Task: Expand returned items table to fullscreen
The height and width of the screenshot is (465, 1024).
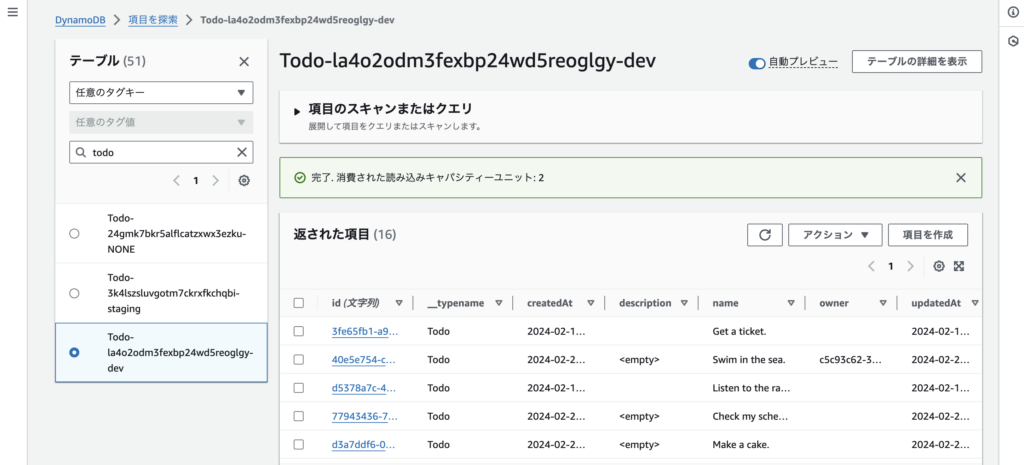Action: click(x=959, y=266)
